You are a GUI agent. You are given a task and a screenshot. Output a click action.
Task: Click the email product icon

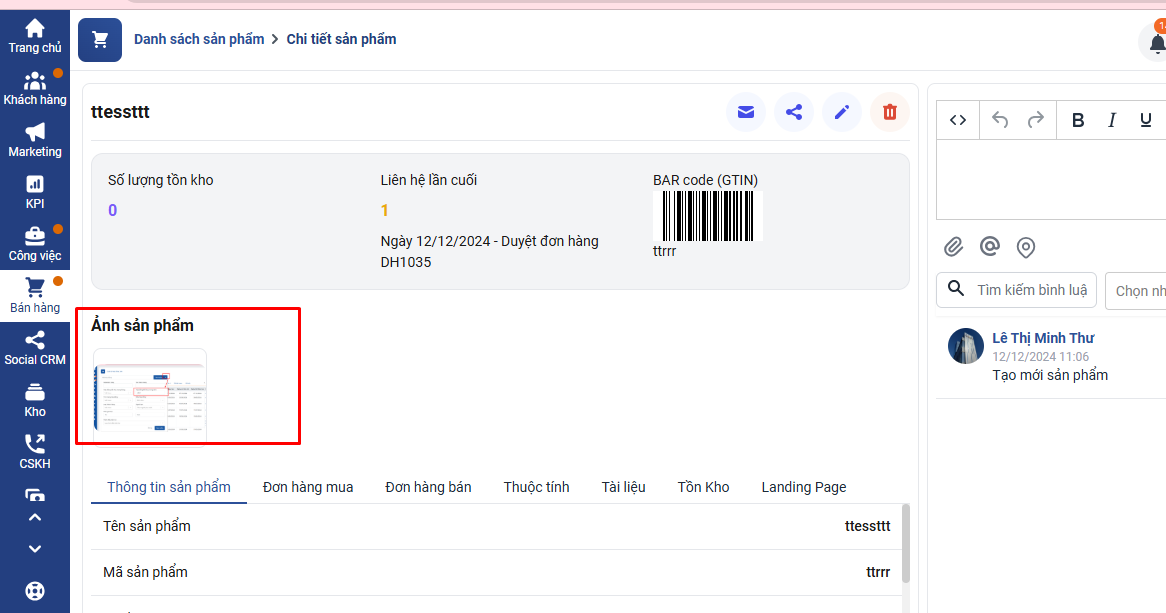746,112
